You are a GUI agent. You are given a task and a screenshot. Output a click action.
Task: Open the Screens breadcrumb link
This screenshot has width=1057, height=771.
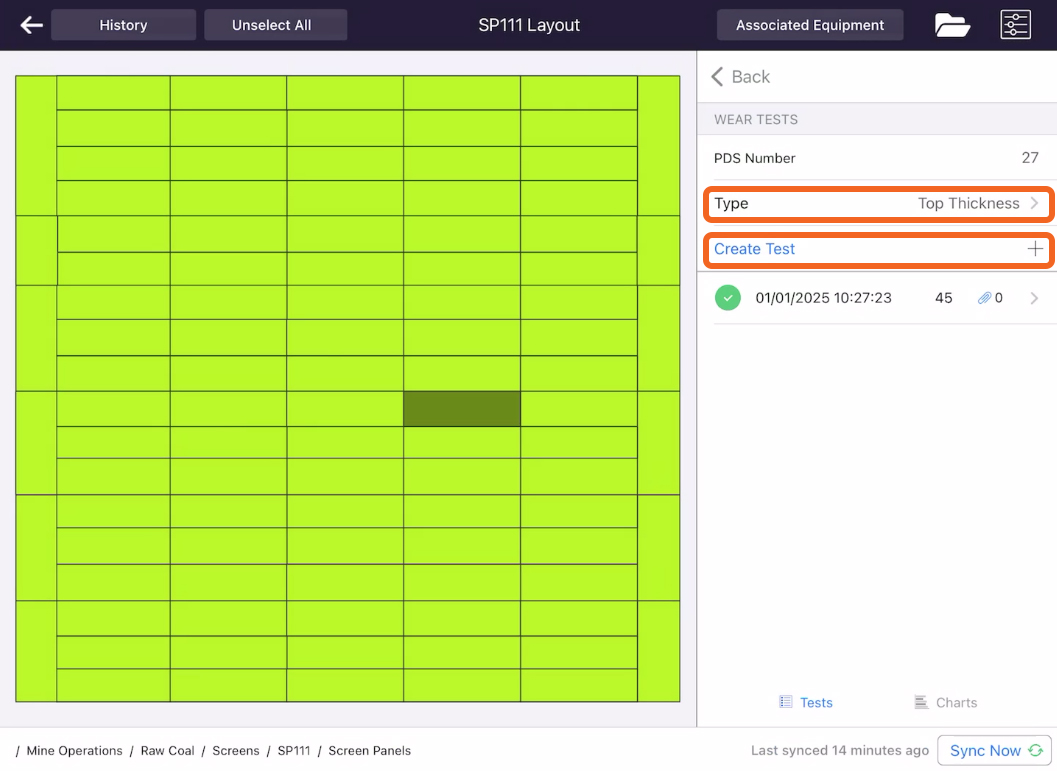[235, 750]
